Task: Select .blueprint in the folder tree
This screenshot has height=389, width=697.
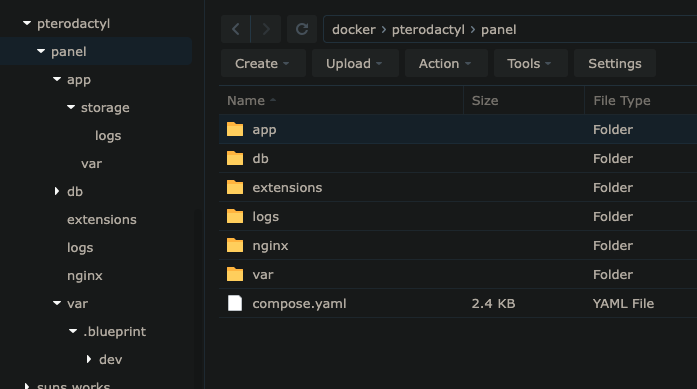Action: (x=114, y=332)
